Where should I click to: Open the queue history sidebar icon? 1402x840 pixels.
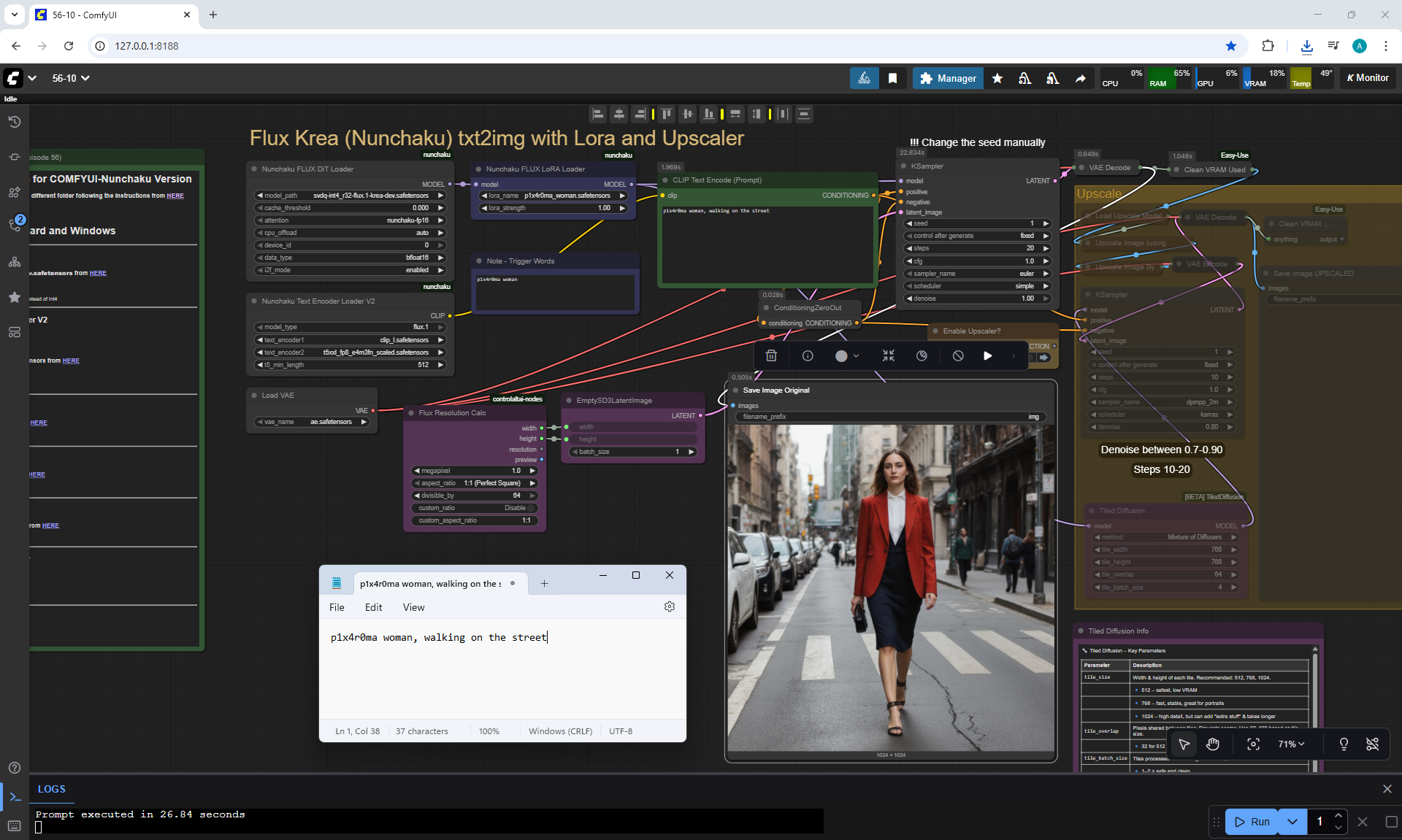point(14,122)
